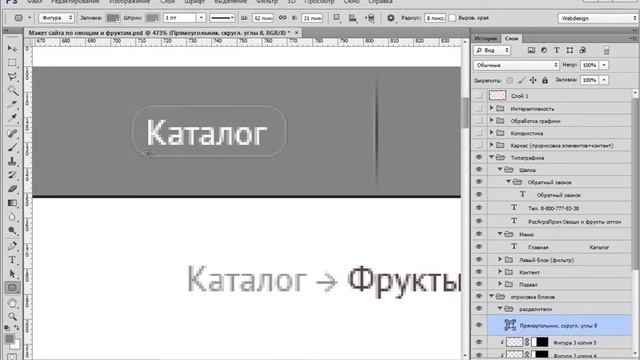This screenshot has width=640, height=360.
Task: Filter layers by smart object icon
Action: pyautogui.click(x=583, y=50)
